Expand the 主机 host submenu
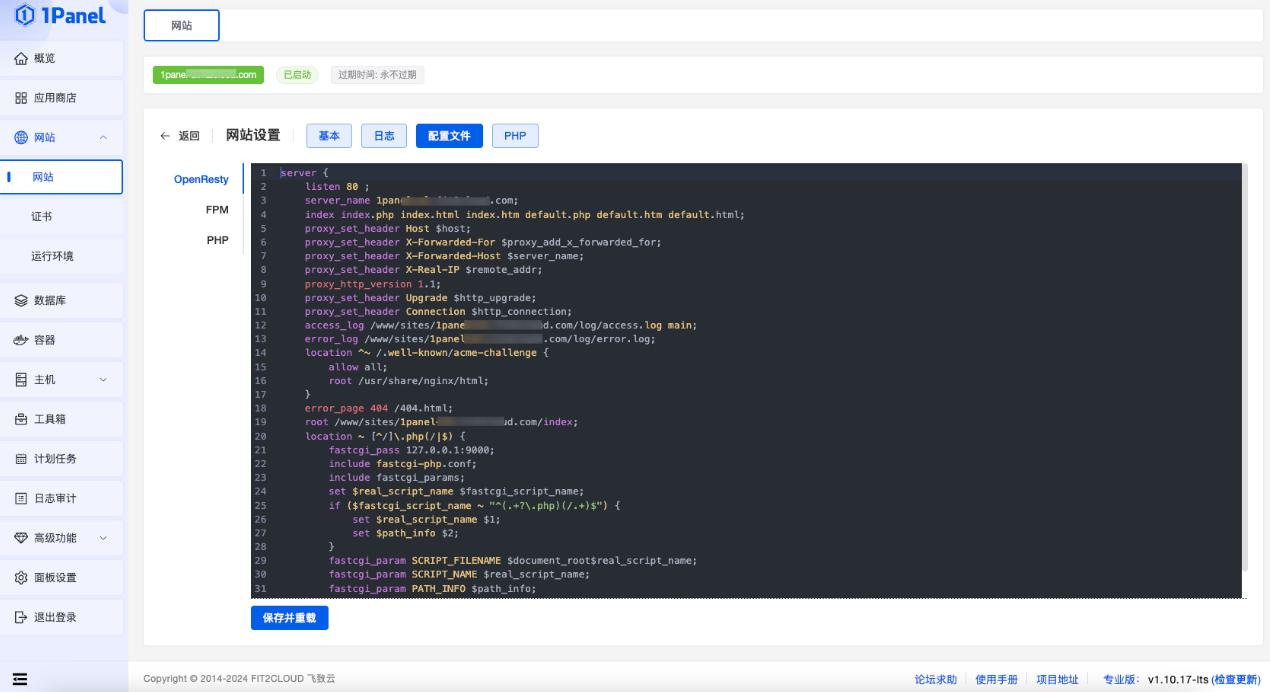The width and height of the screenshot is (1270, 692). click(x=103, y=380)
